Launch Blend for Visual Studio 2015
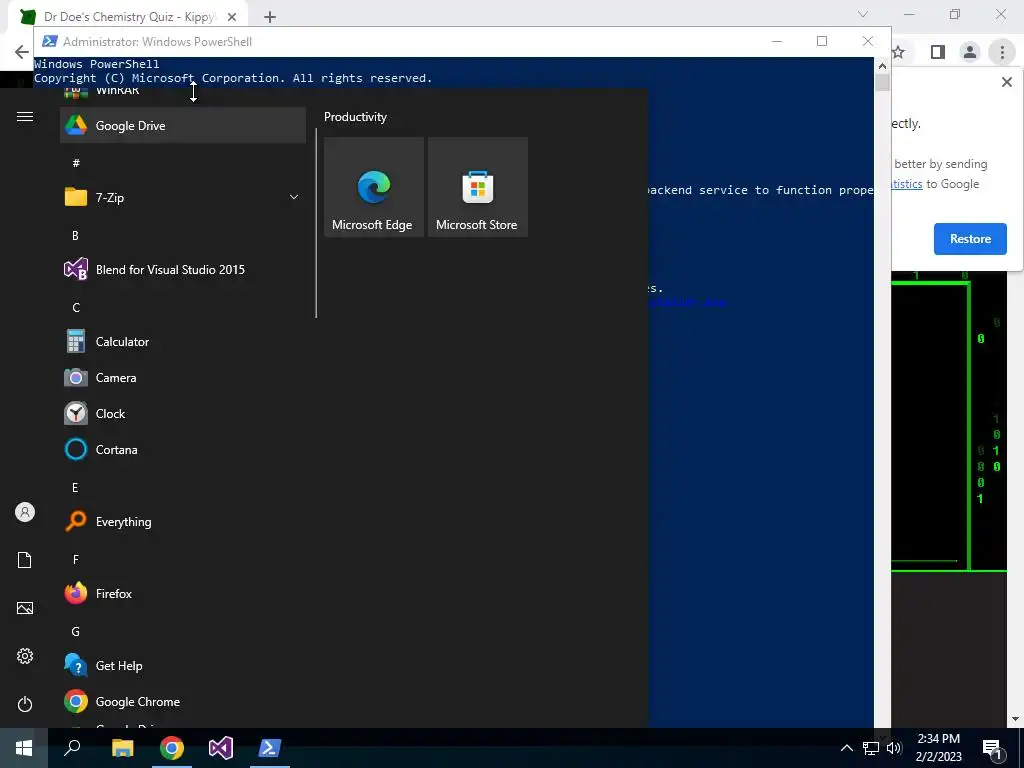Screen dimensions: 1024x768 [x=183, y=270]
